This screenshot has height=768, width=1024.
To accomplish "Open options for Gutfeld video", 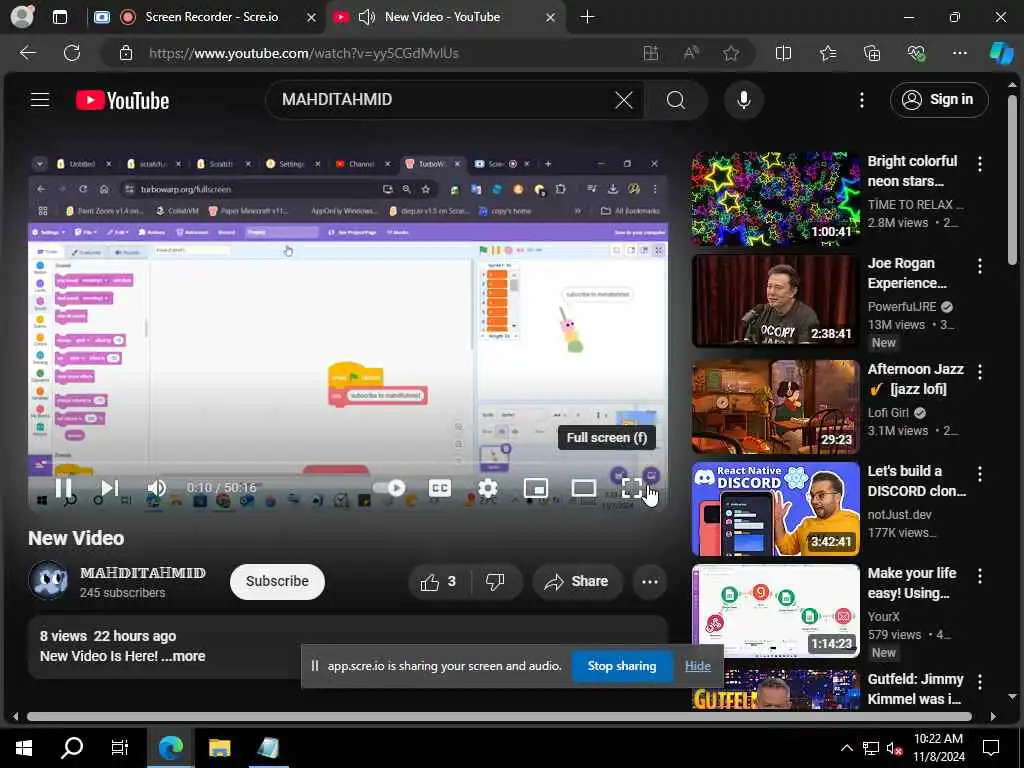I will (x=980, y=682).
